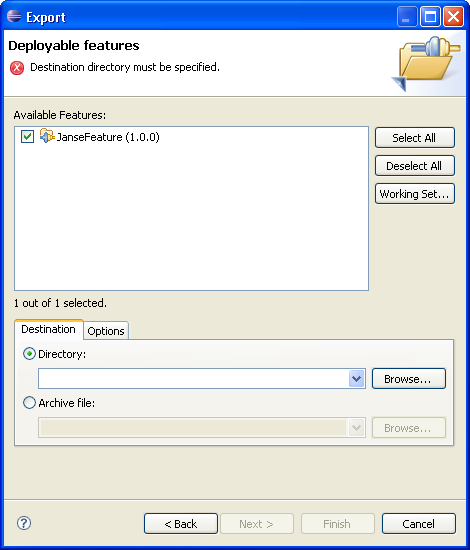Screen dimensions: 470x550
Task: Uncheck the JanseFeature (1.0.0) checkbox
Action: tap(27, 136)
